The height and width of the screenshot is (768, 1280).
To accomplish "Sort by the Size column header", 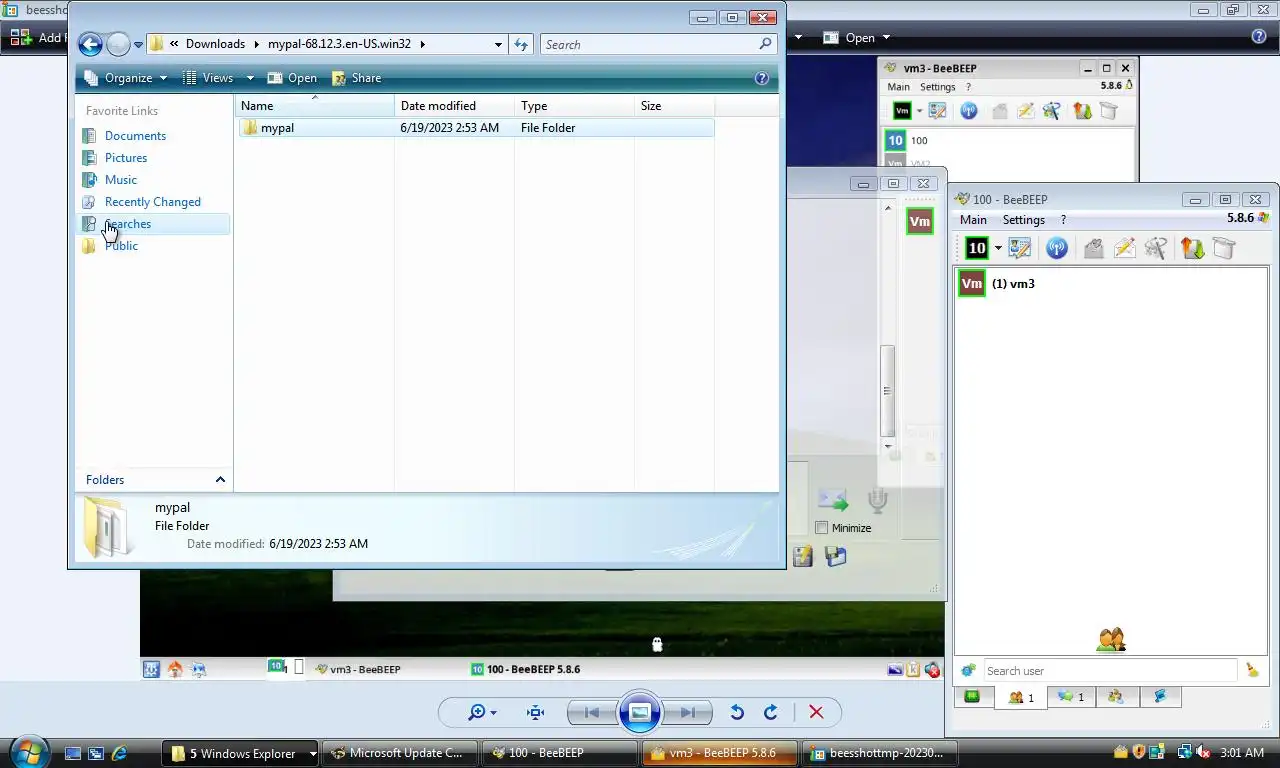I will click(x=675, y=106).
